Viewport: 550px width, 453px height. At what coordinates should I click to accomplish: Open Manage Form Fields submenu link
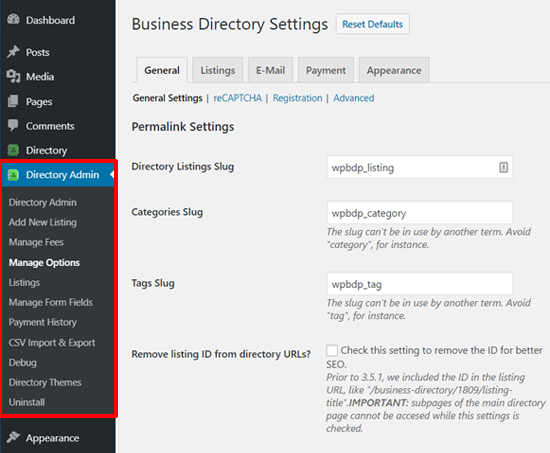[51, 302]
